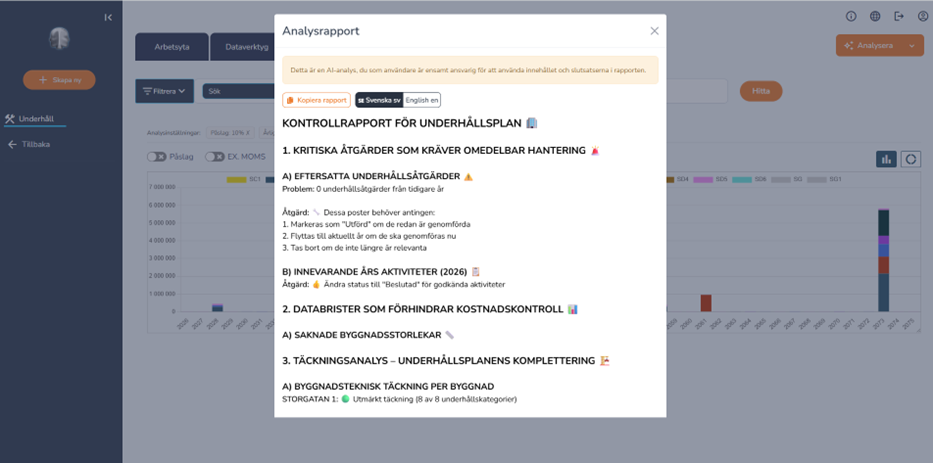Select the bar chart view icon
Image resolution: width=933 pixels, height=463 pixels.
pyautogui.click(x=886, y=159)
